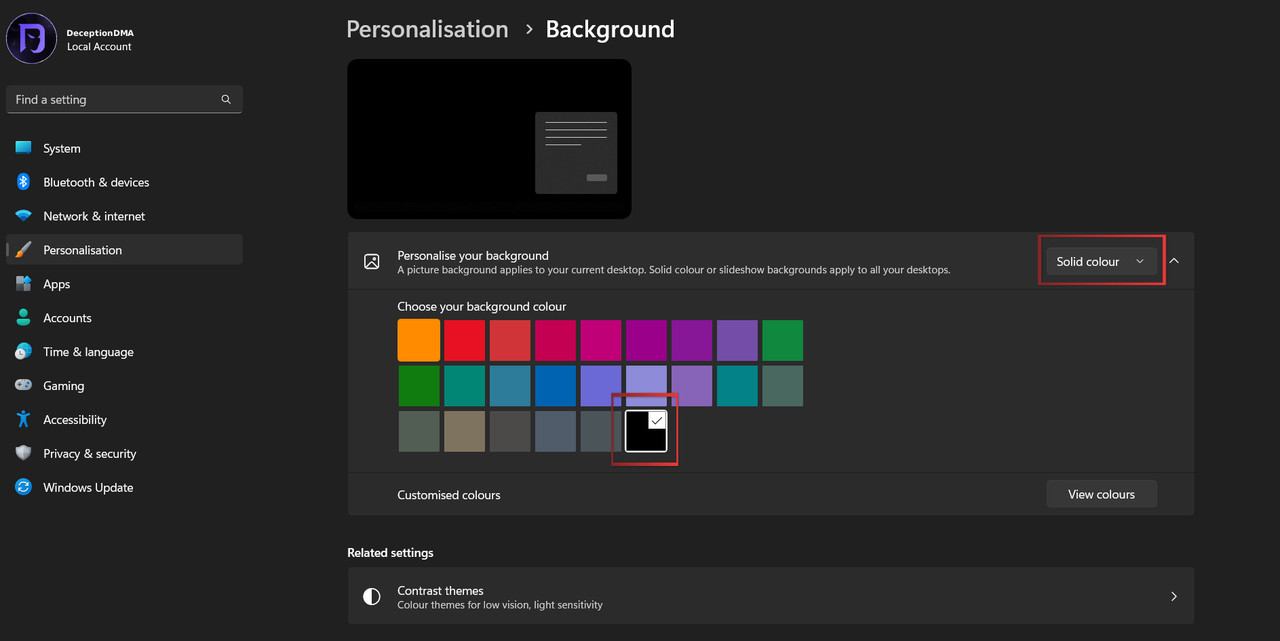Select the orange background colour swatch
The width and height of the screenshot is (1280, 641).
pos(418,340)
